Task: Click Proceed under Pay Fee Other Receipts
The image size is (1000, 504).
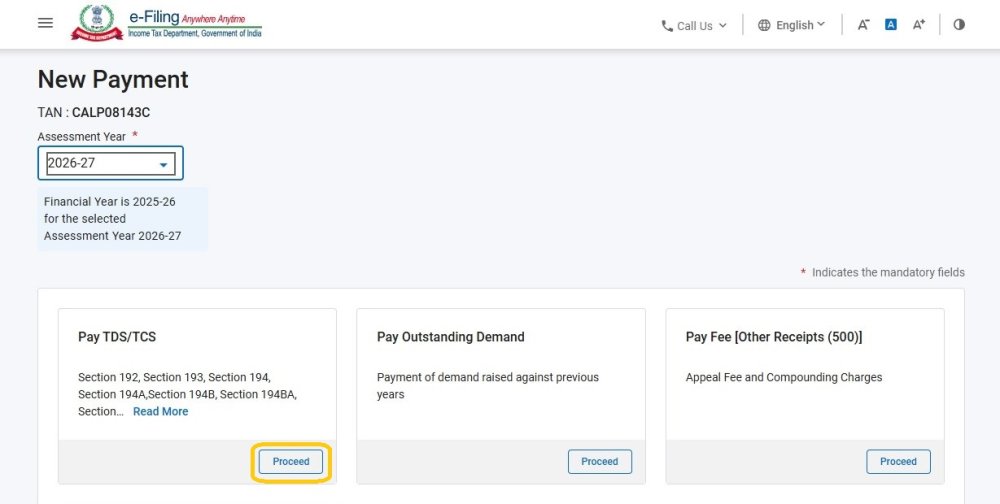Action: [x=898, y=462]
